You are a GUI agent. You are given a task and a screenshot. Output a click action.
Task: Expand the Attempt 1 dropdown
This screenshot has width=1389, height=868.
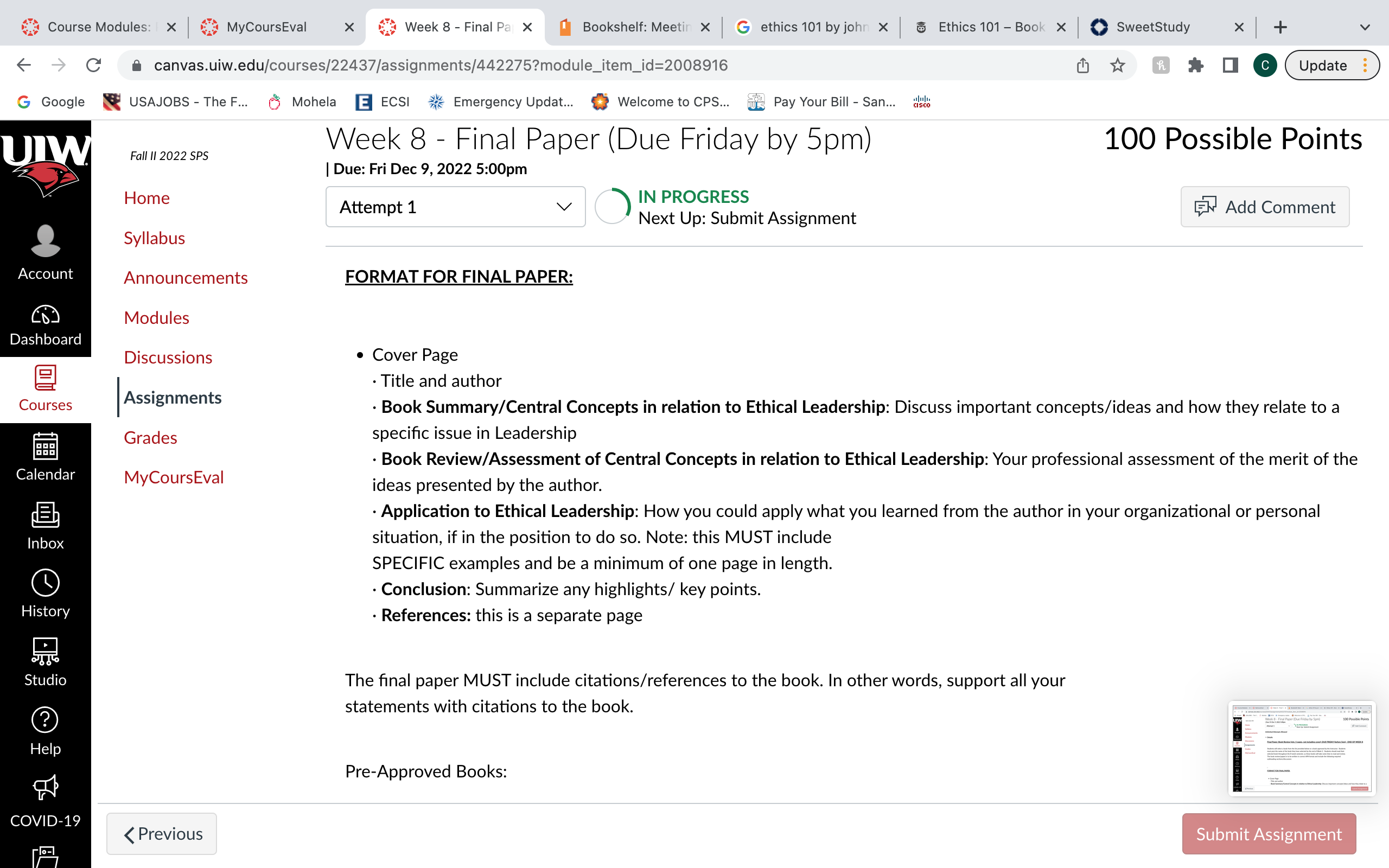[x=455, y=207]
